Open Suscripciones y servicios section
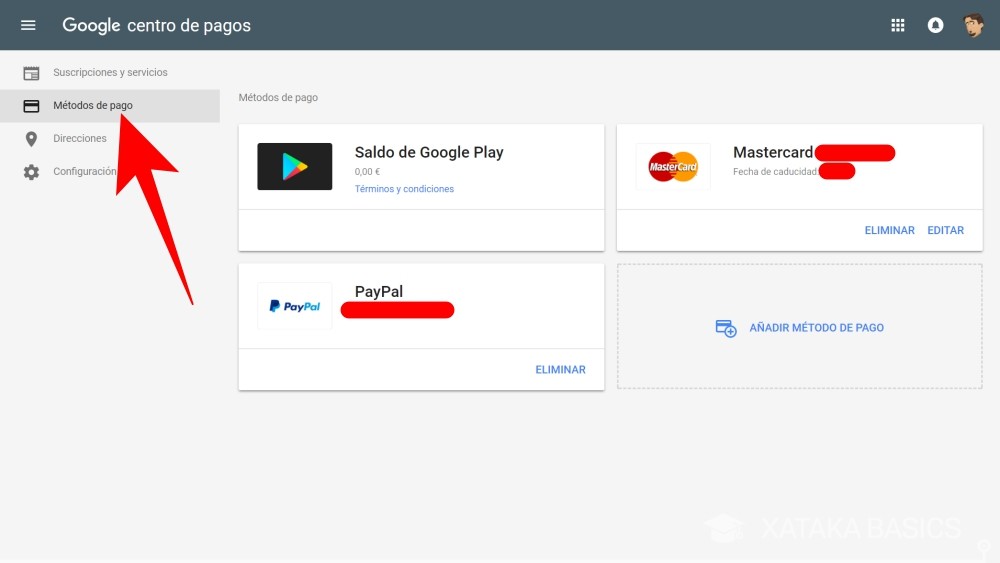Screen dimensions: 1000x563 110,73
